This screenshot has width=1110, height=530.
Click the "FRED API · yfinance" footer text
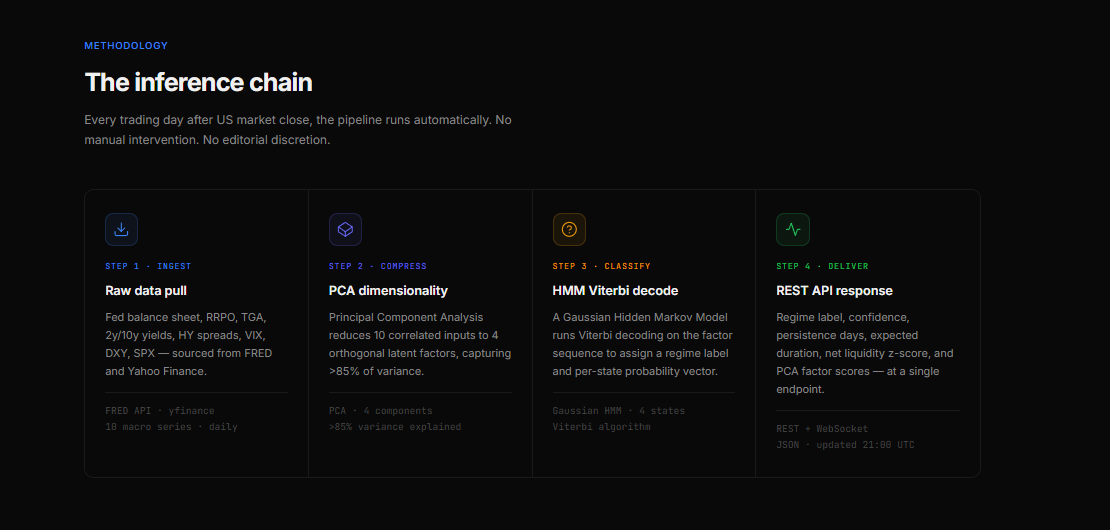point(160,411)
